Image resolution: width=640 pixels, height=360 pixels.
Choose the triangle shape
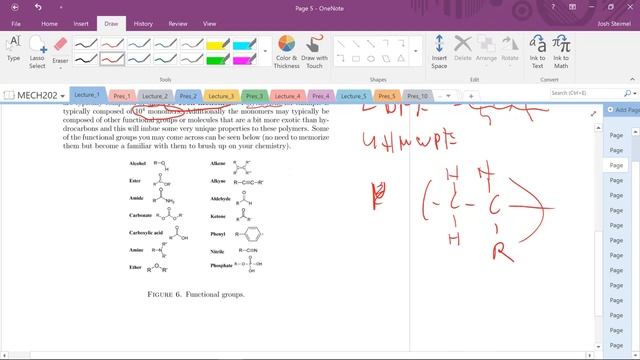tap(401, 59)
